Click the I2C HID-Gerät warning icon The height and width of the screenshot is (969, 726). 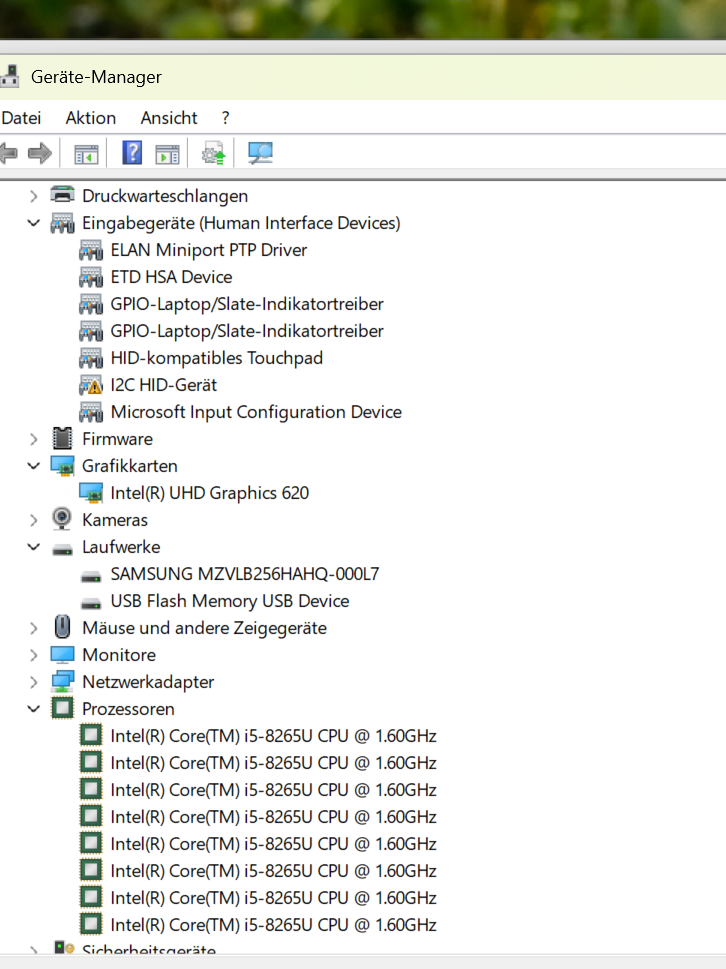91,385
